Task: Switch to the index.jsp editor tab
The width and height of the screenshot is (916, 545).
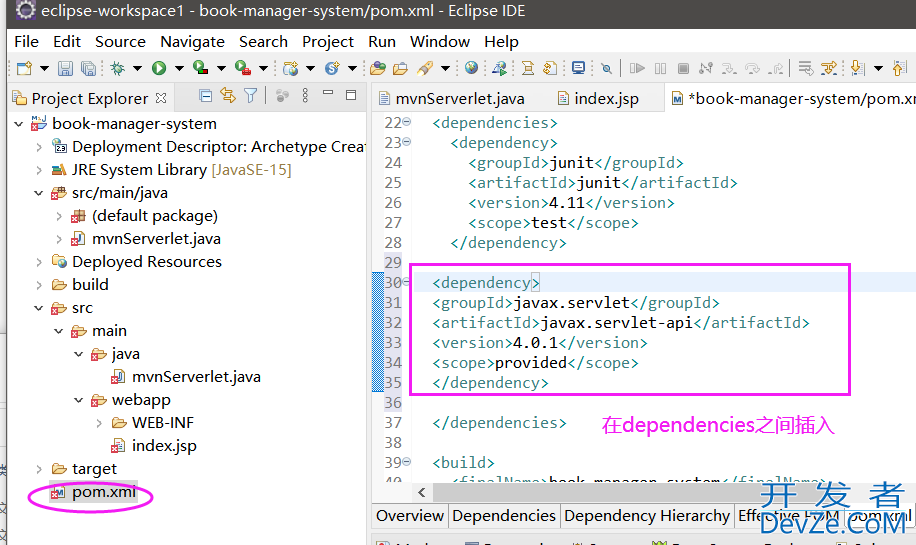Action: point(599,99)
